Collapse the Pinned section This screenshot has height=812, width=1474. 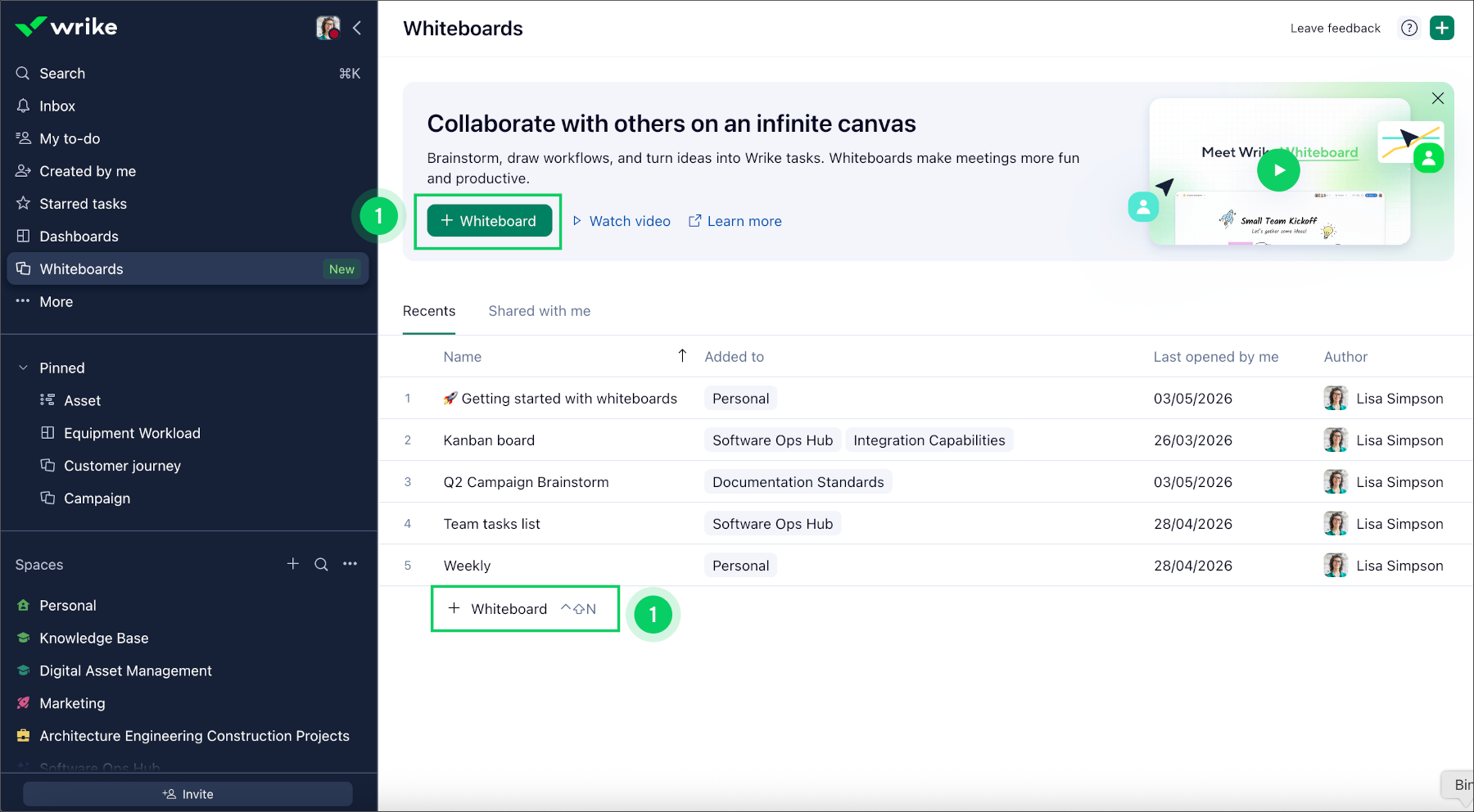coord(23,368)
